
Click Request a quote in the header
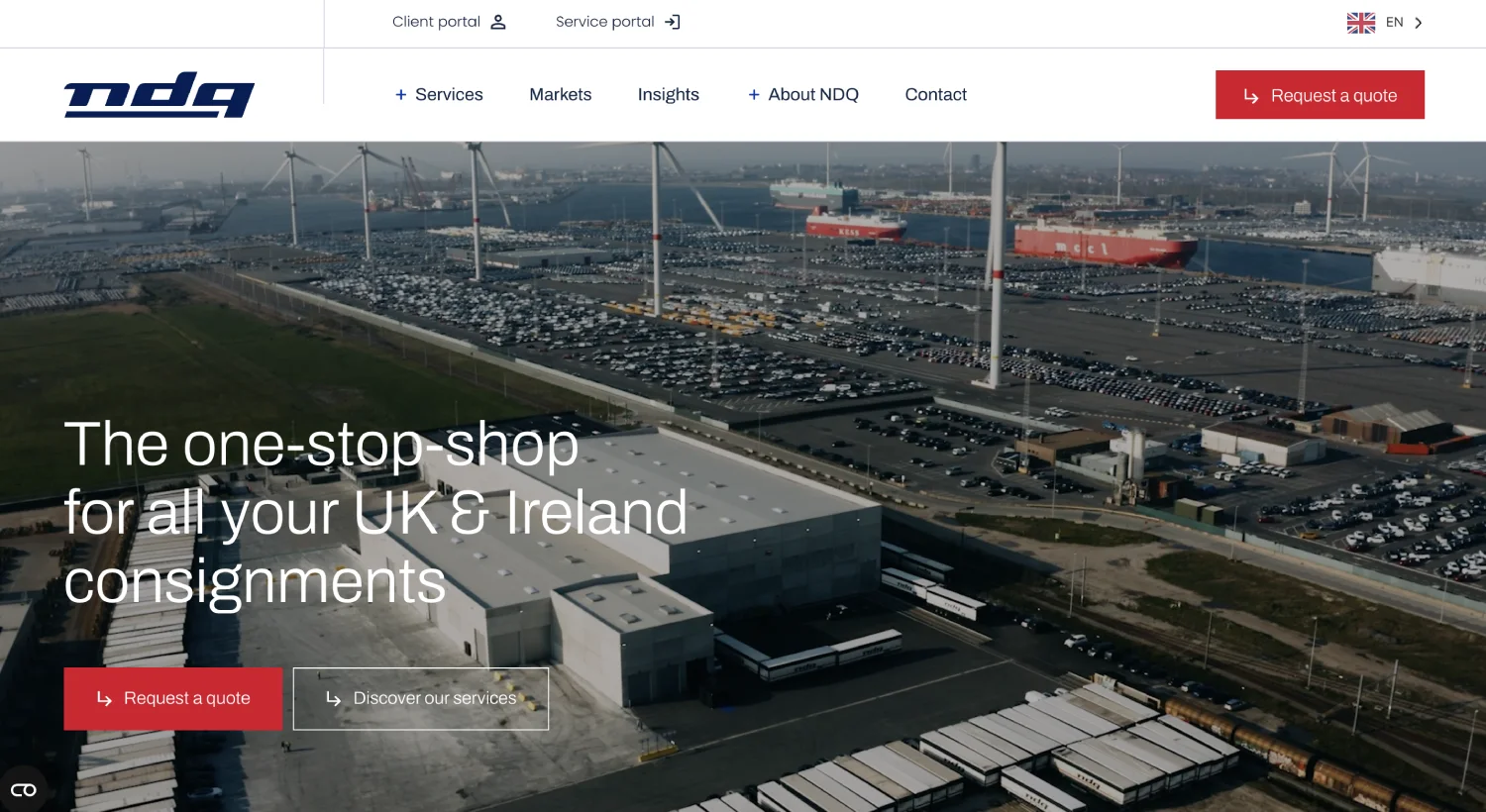click(x=1320, y=95)
